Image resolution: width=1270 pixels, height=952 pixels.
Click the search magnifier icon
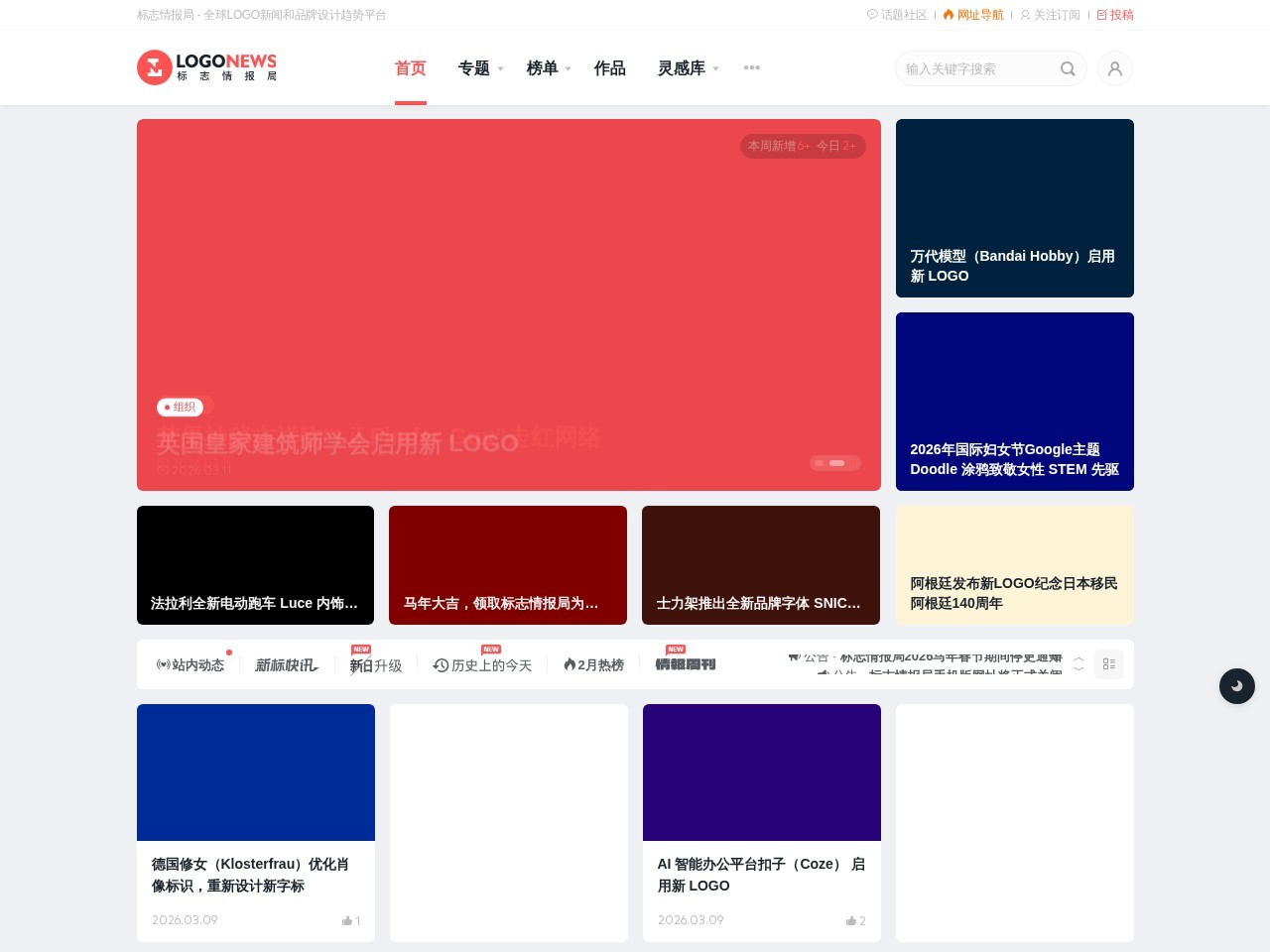coord(1068,68)
